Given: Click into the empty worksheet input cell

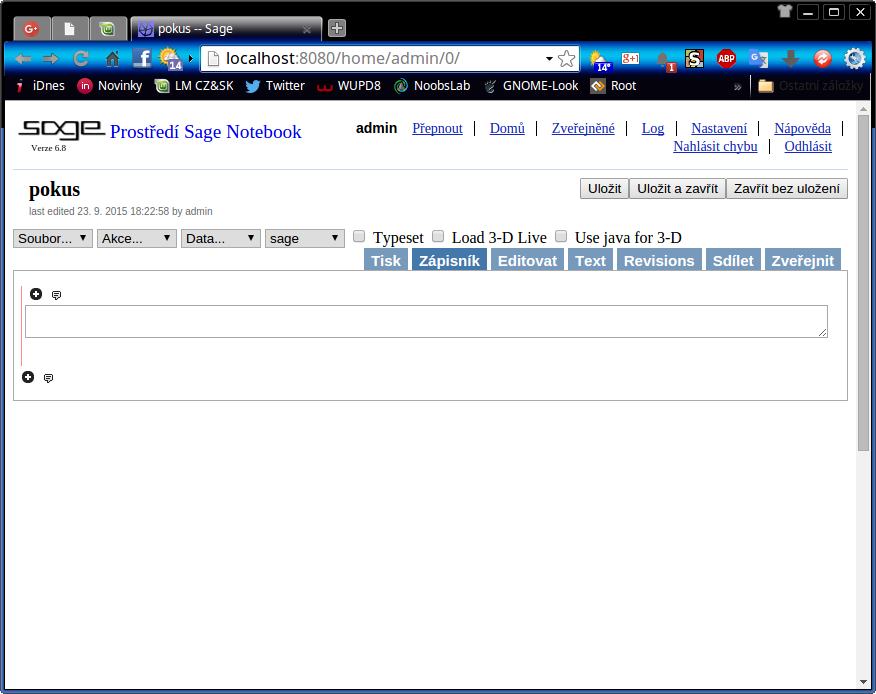Looking at the screenshot, I should pos(426,321).
